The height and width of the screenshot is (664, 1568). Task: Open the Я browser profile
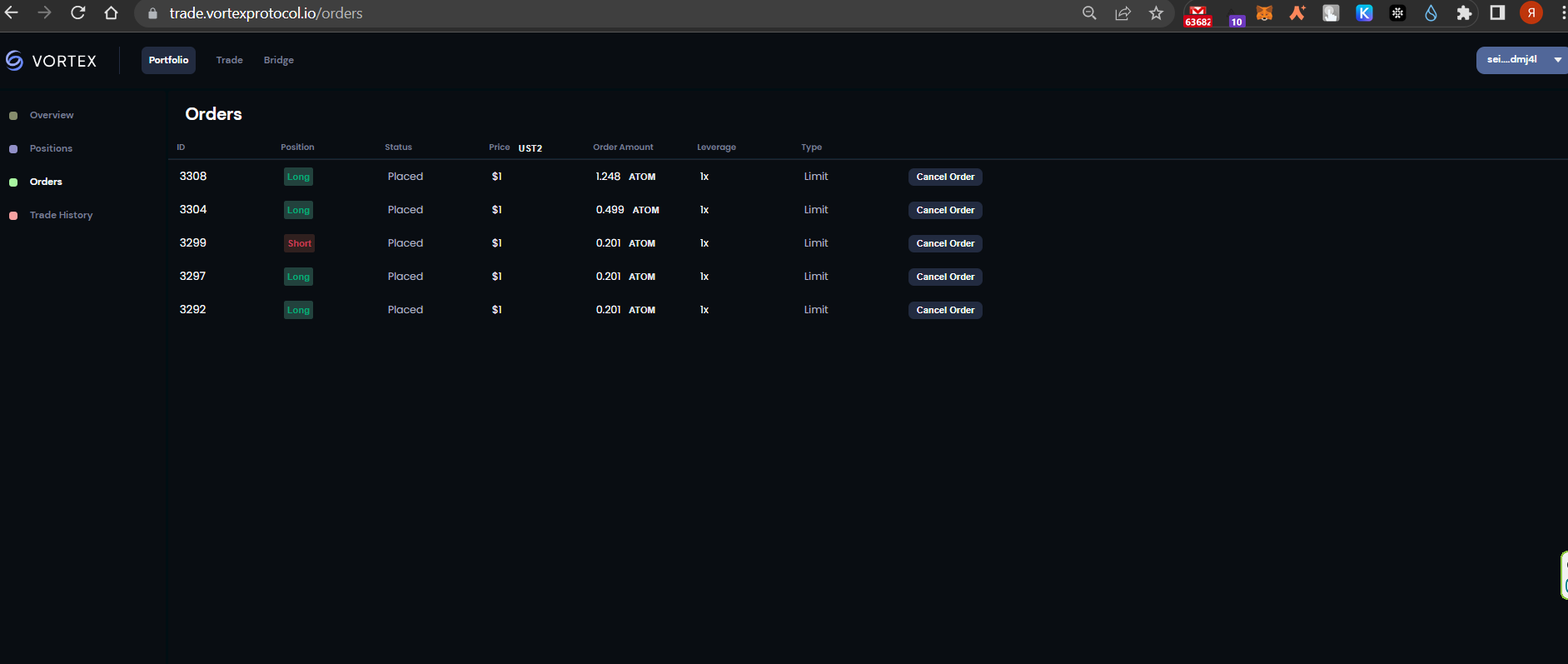coord(1531,12)
